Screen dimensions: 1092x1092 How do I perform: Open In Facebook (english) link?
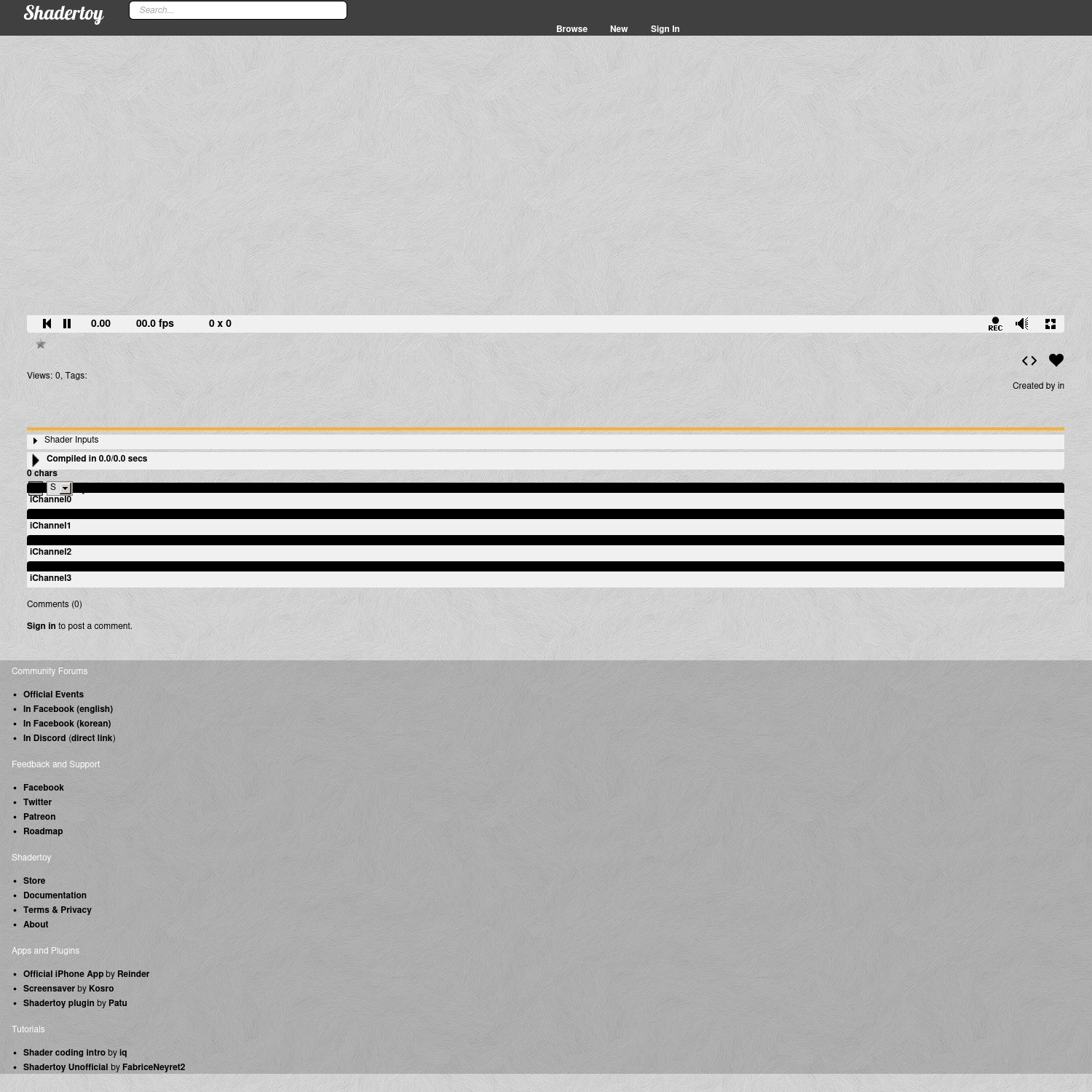point(68,709)
